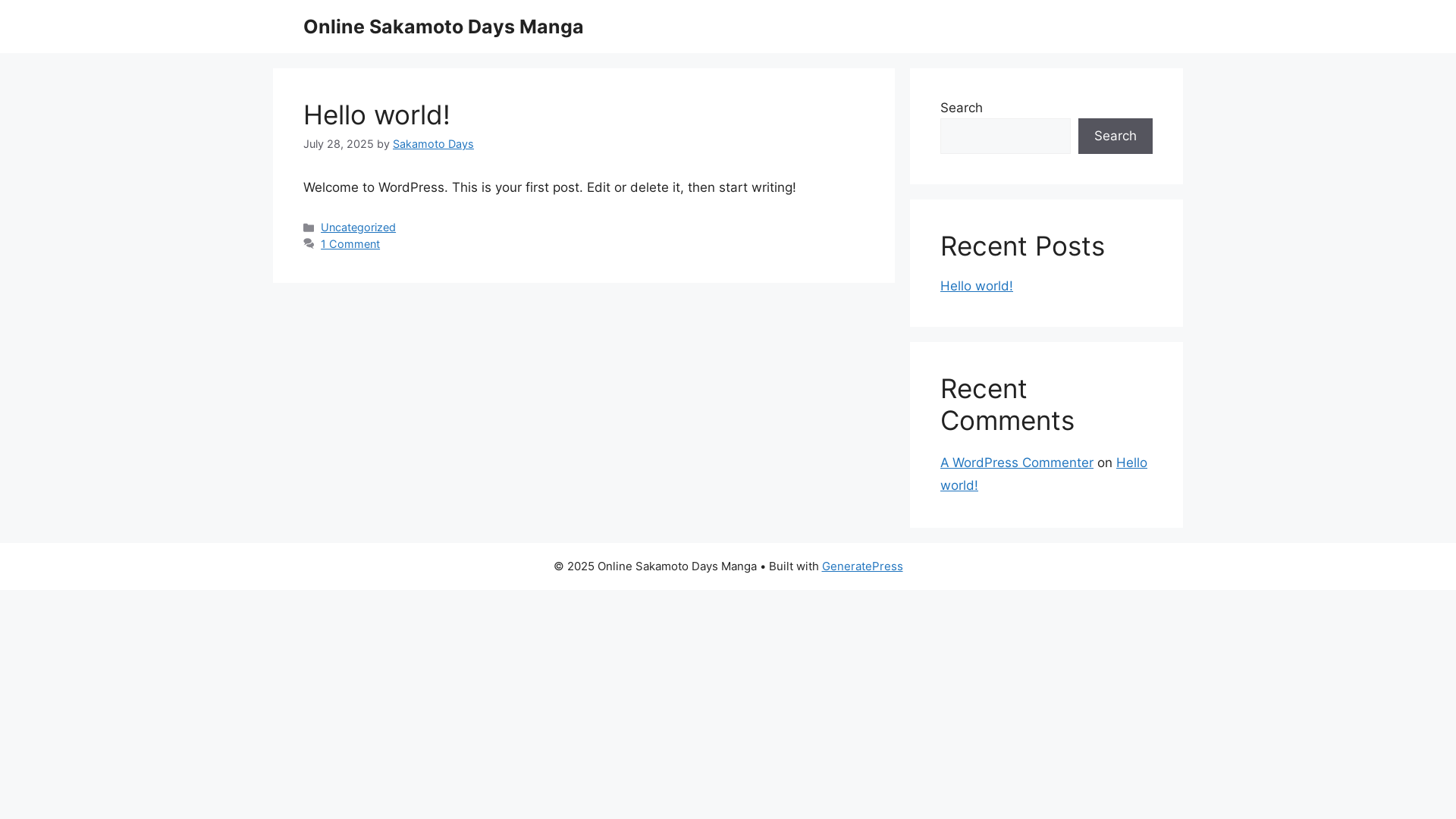Open the GeneratePress footer link

click(x=862, y=566)
